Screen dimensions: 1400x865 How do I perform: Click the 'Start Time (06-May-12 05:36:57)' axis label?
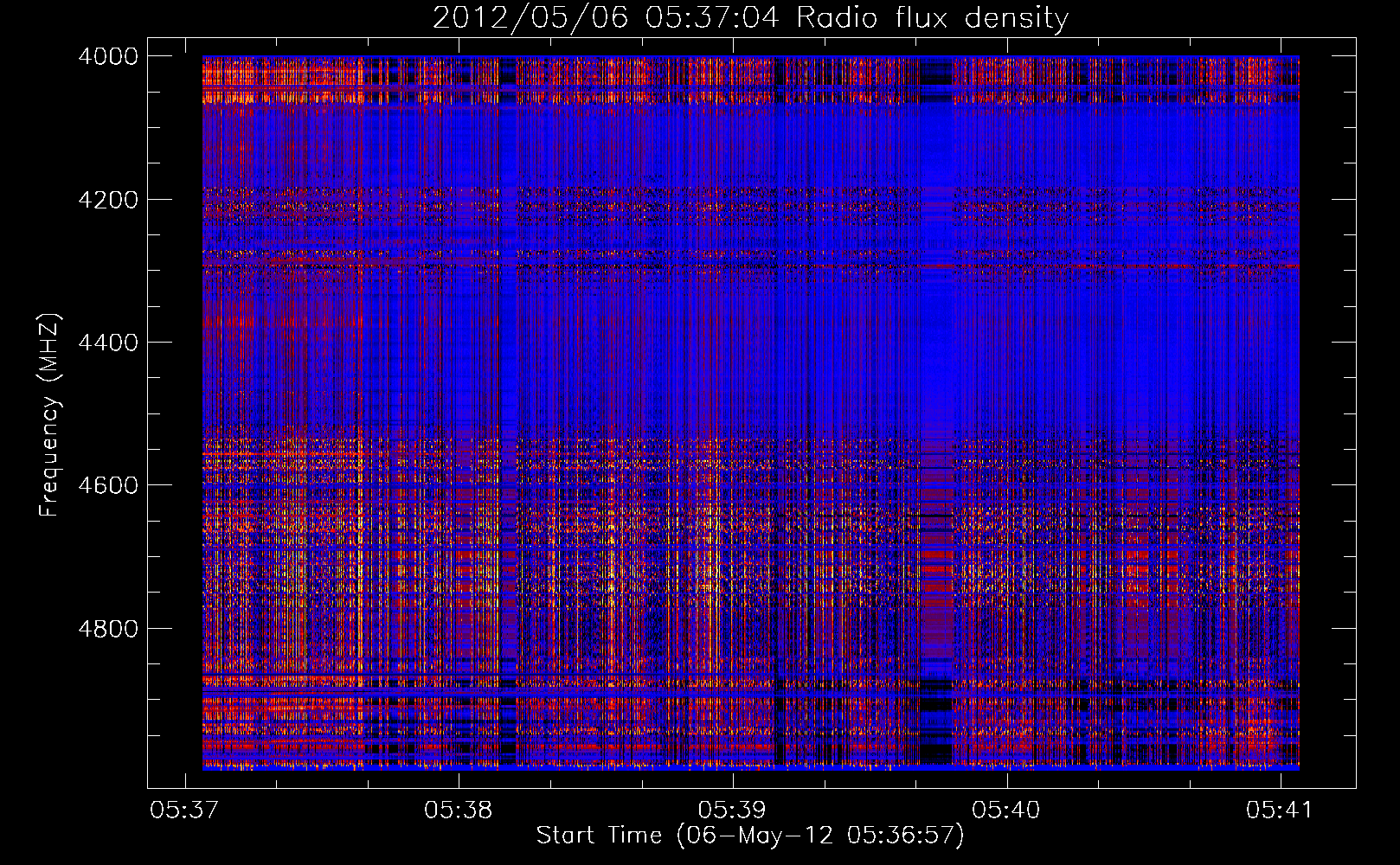tap(750, 836)
